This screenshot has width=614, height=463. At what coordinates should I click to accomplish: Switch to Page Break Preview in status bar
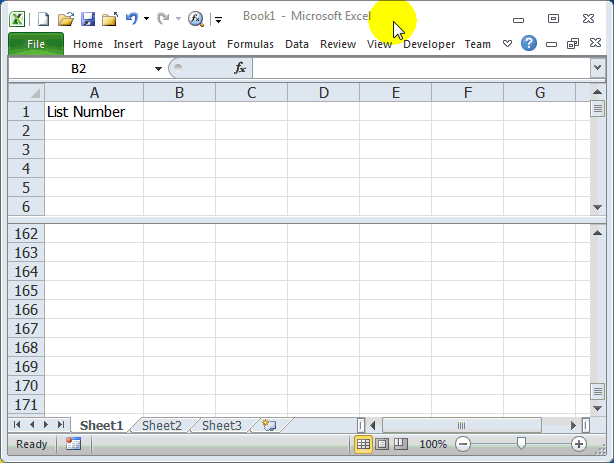coord(401,444)
